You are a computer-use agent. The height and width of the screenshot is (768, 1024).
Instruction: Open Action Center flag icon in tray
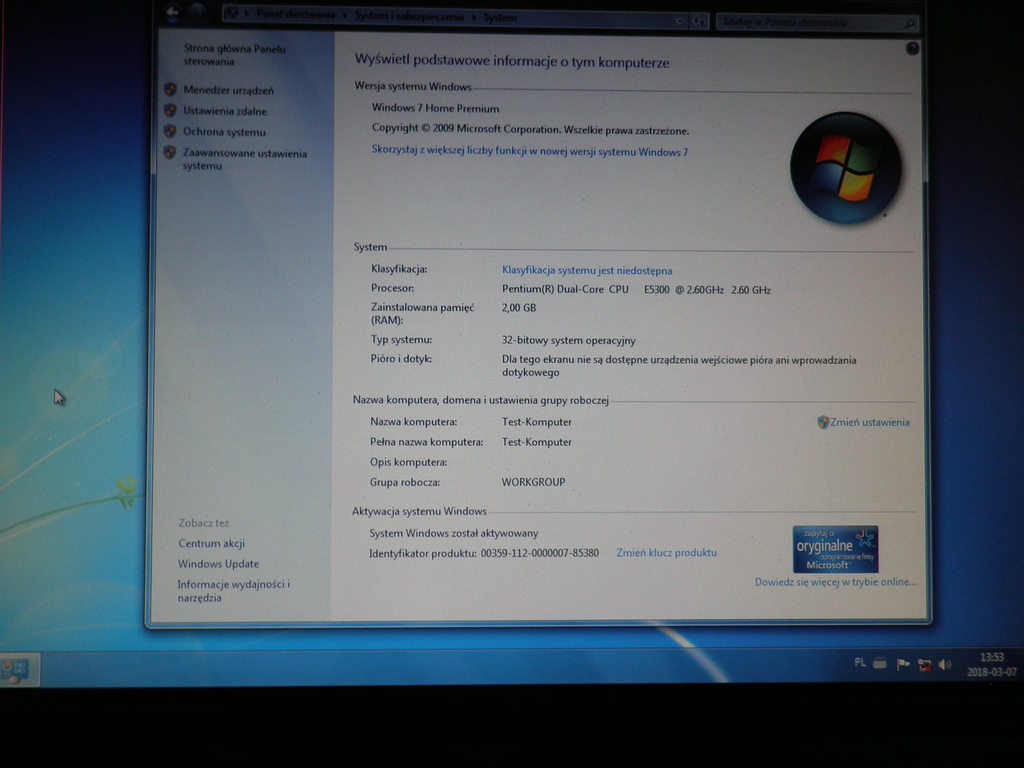point(903,665)
